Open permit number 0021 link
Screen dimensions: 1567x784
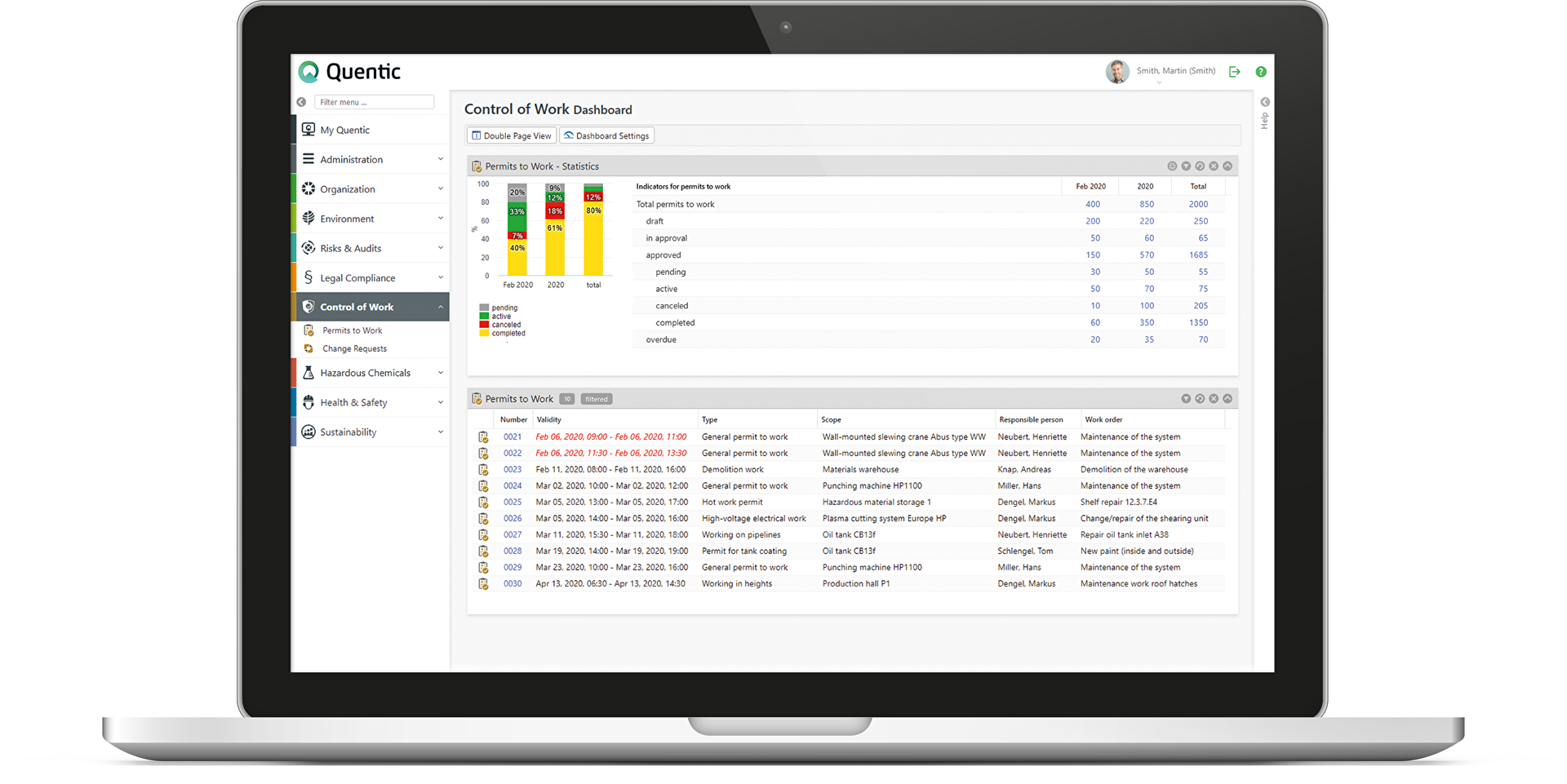click(513, 436)
